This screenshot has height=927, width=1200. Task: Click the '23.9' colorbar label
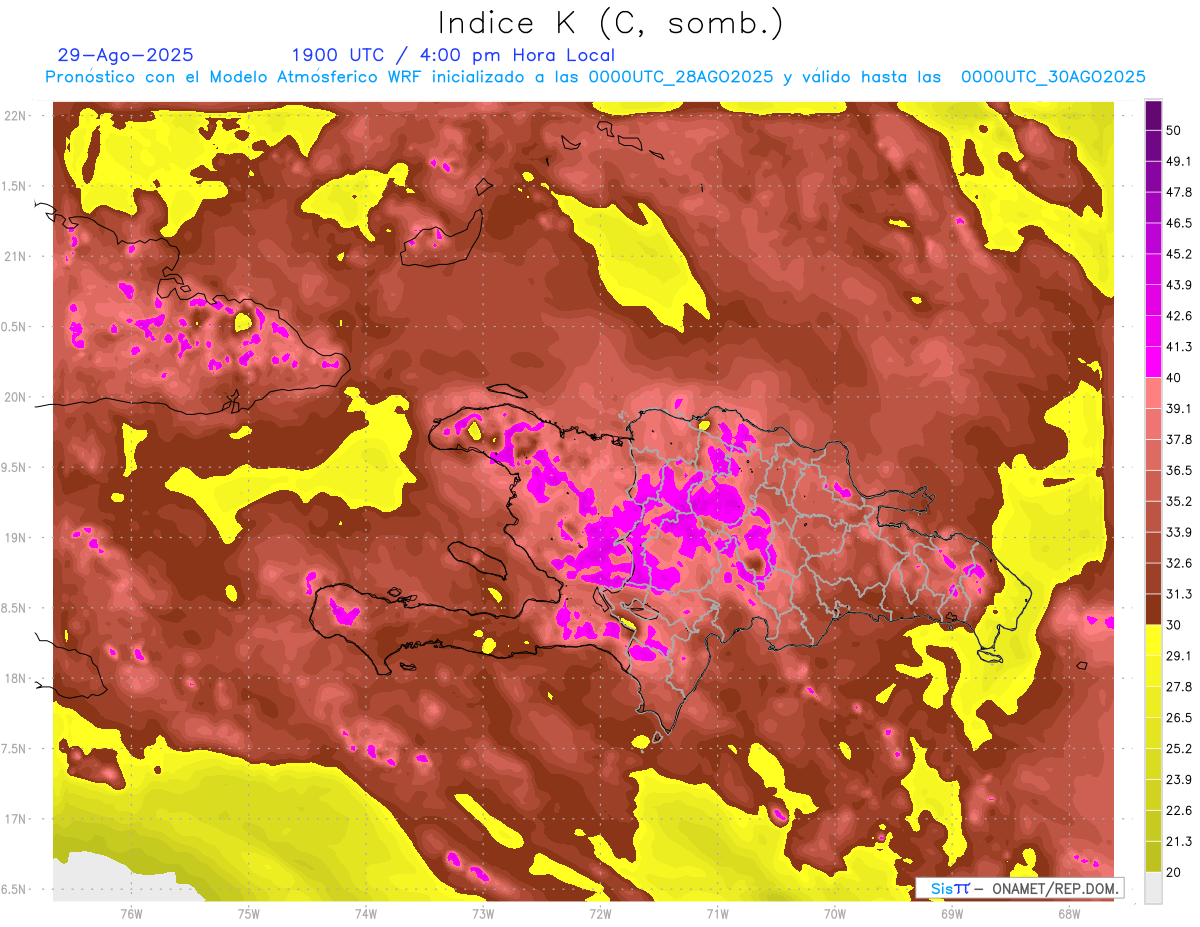tap(1178, 780)
